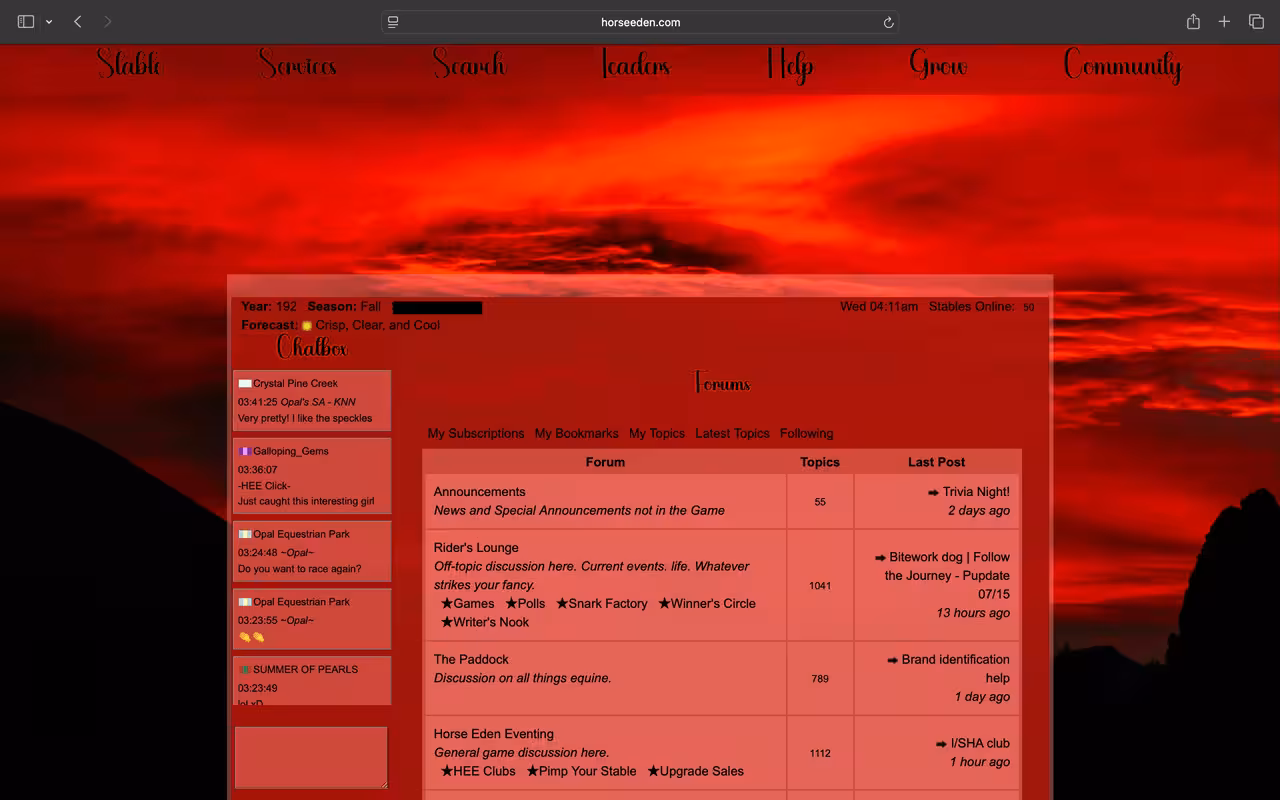Open the Polls subforum
The width and height of the screenshot is (1280, 800).
point(525,604)
